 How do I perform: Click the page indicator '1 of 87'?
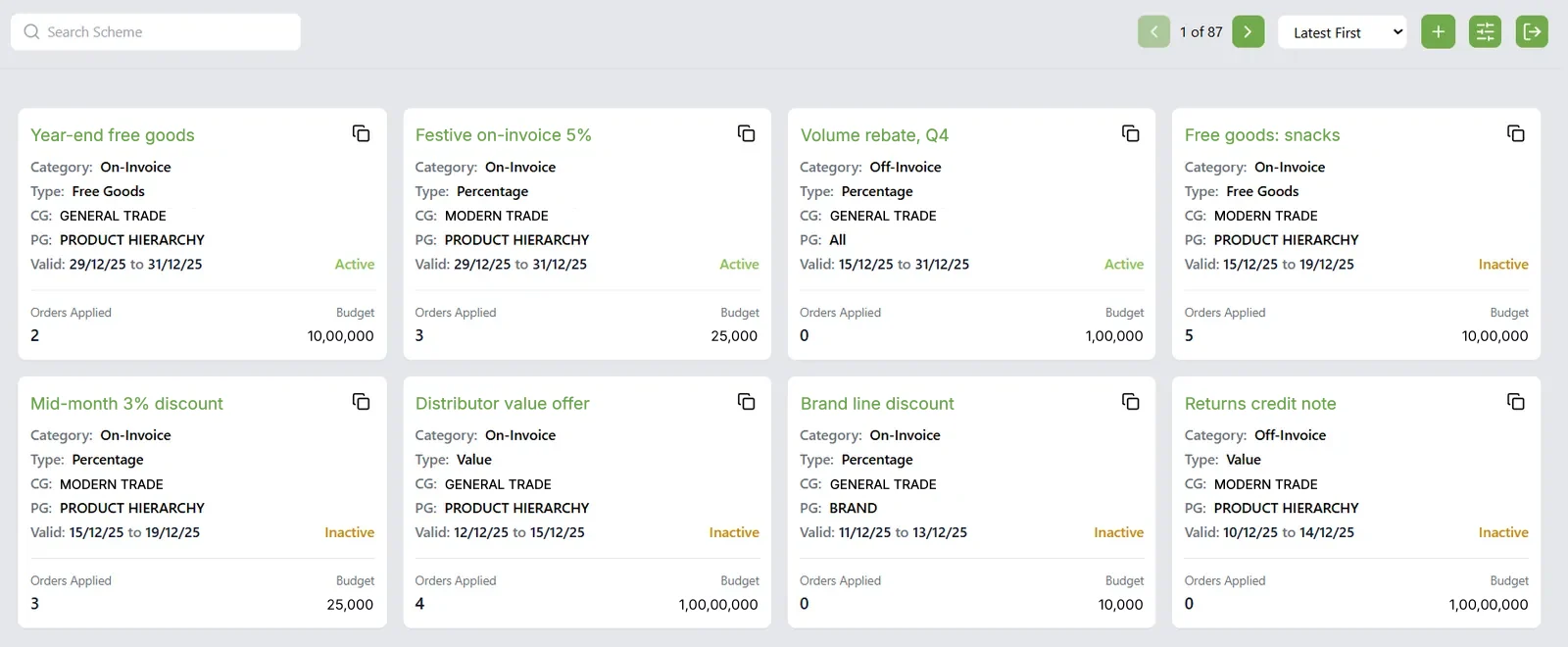click(1200, 32)
